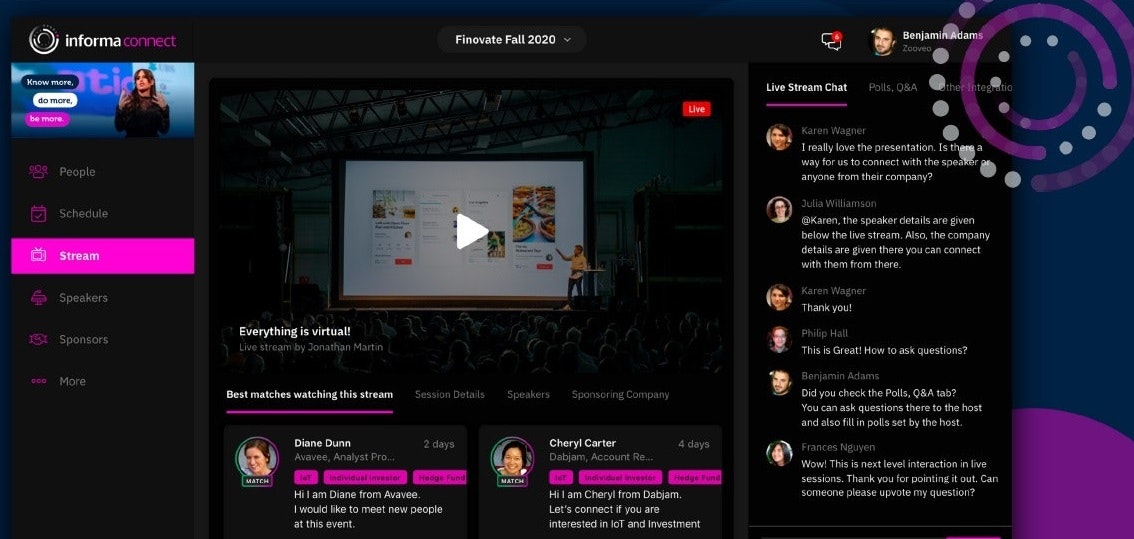Click the 2 days label on Diane's card
Screen dimensions: 1134x539
click(439, 443)
